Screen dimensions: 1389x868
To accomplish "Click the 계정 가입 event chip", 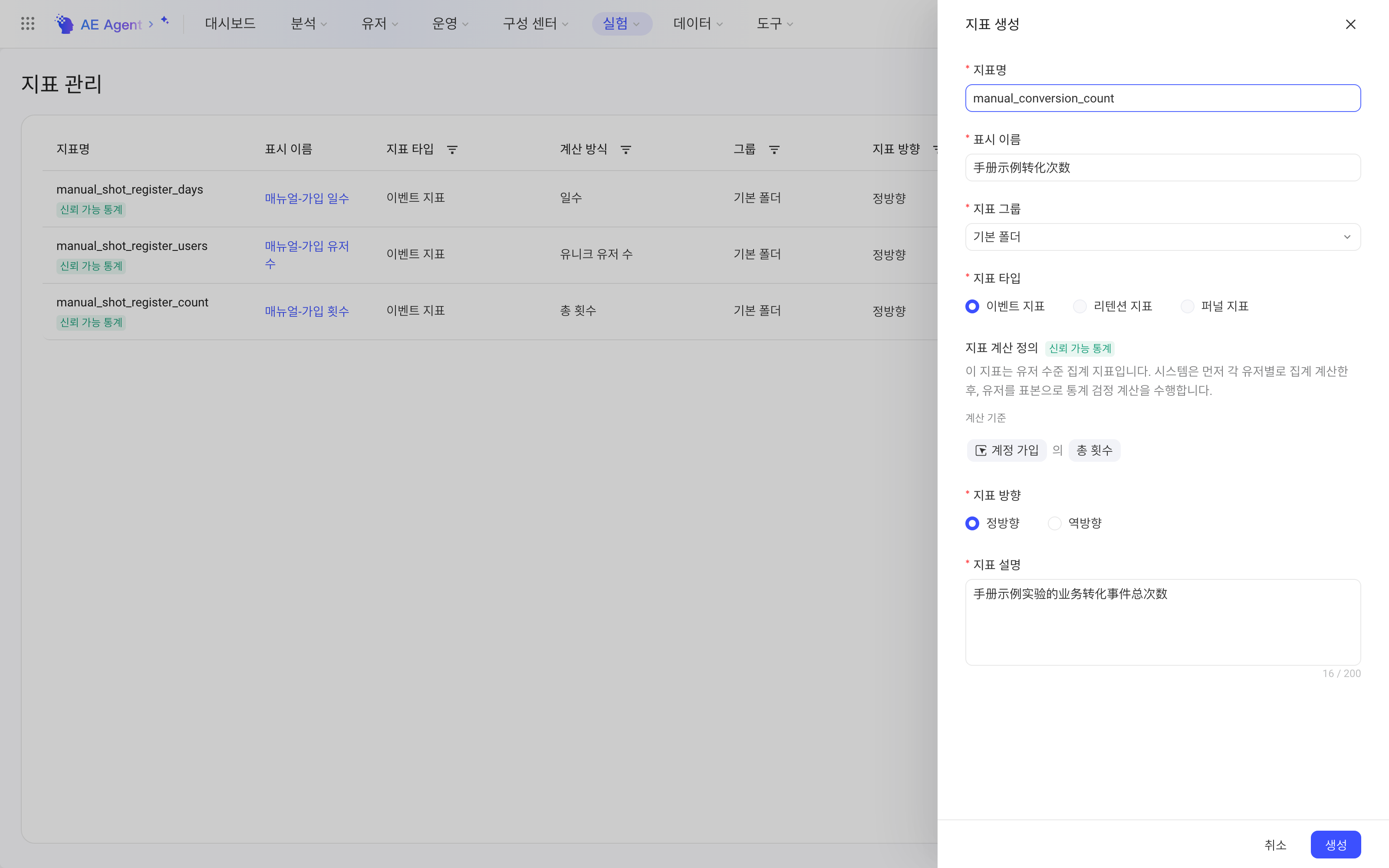I will click(1007, 450).
